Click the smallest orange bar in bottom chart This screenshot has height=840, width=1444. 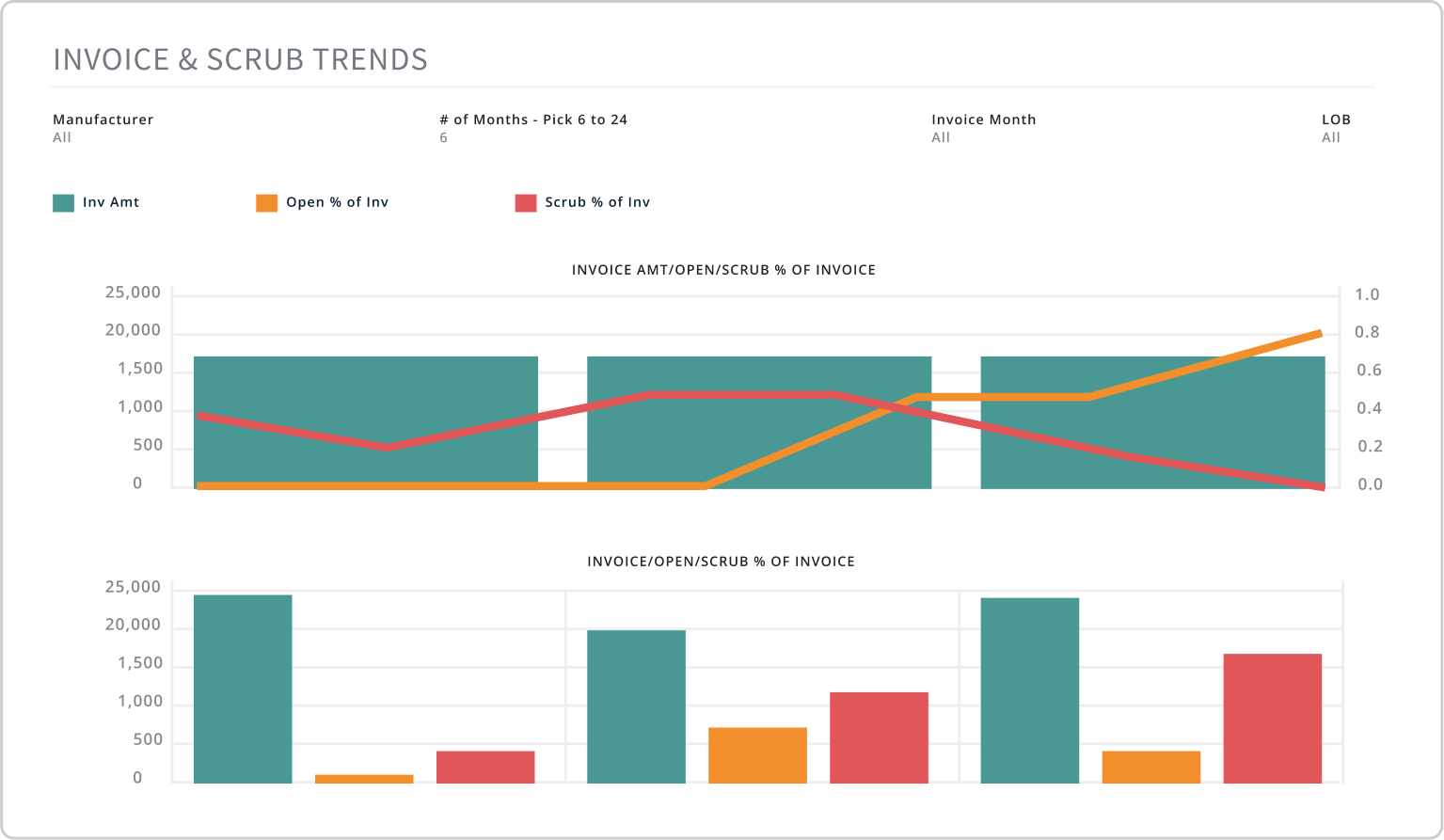[x=364, y=779]
